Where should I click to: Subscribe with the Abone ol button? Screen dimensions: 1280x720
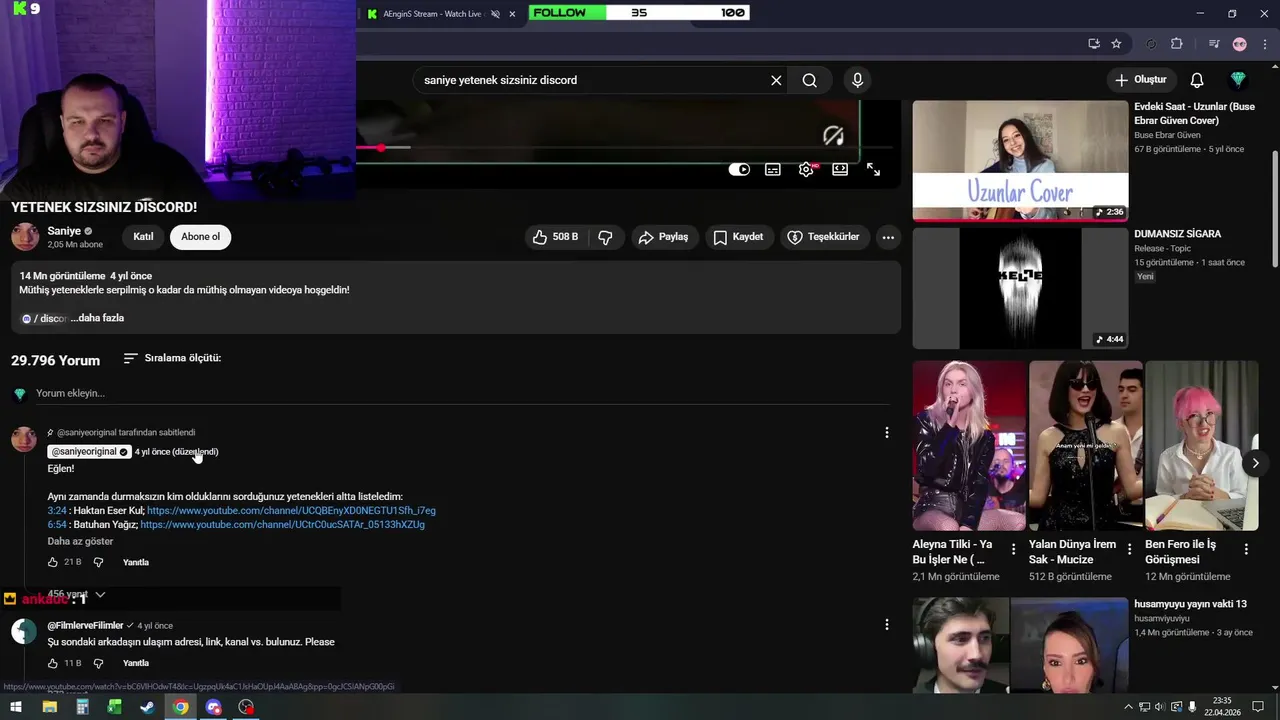tap(200, 237)
